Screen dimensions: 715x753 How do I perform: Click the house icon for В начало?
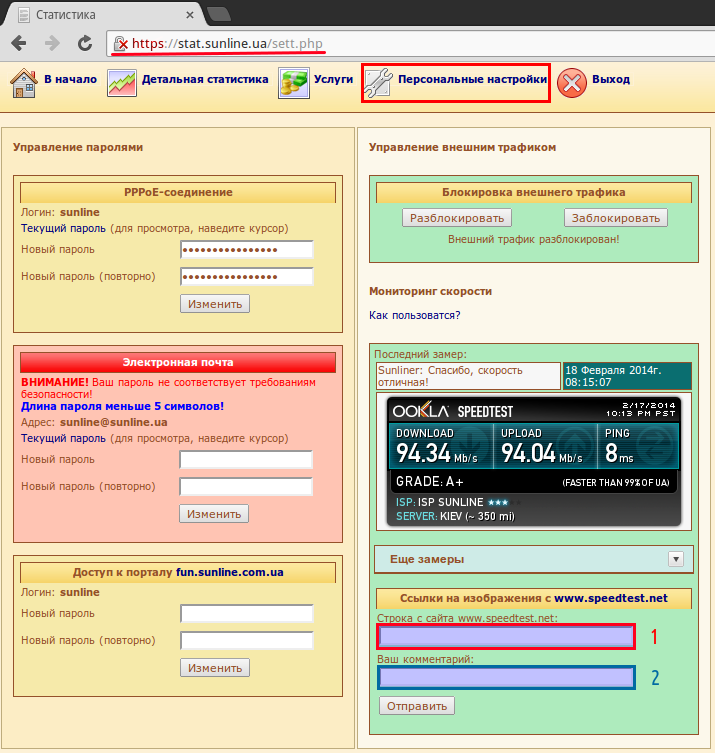click(24, 83)
